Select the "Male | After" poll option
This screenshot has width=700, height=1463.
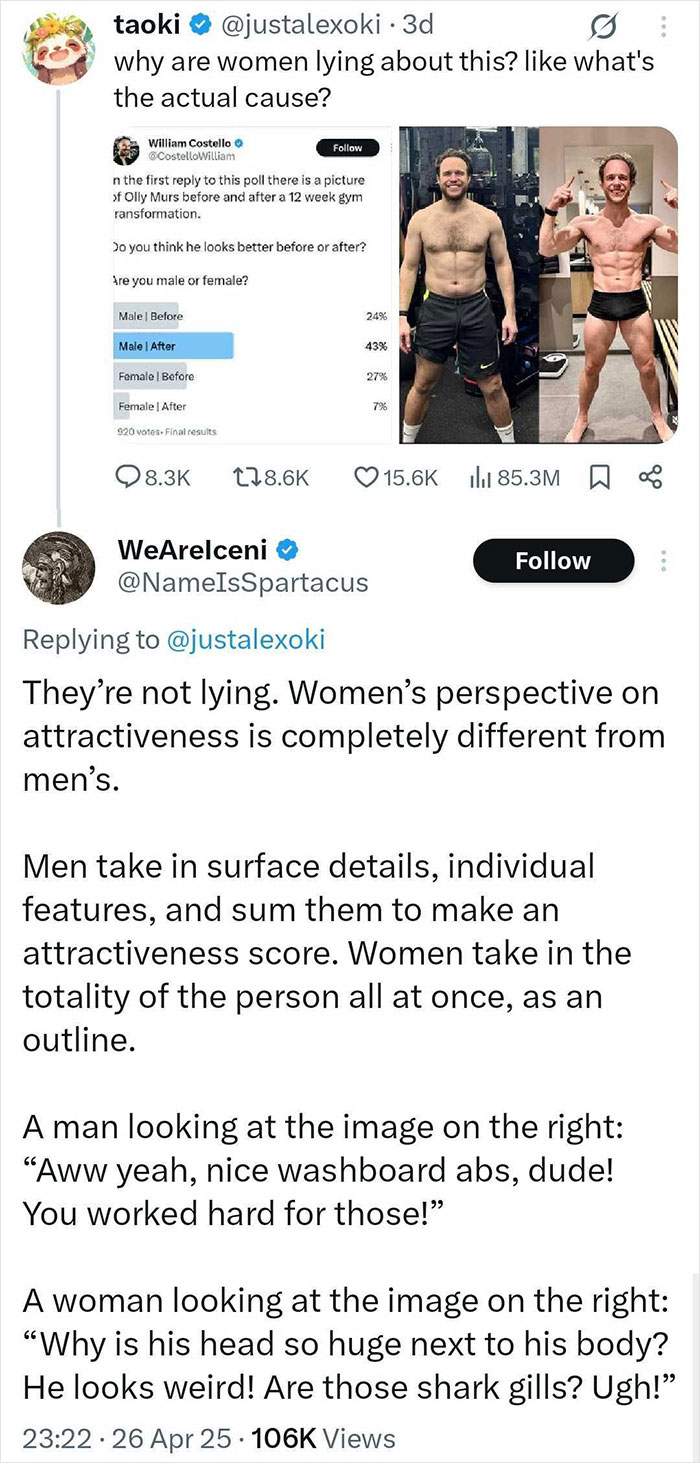point(175,346)
